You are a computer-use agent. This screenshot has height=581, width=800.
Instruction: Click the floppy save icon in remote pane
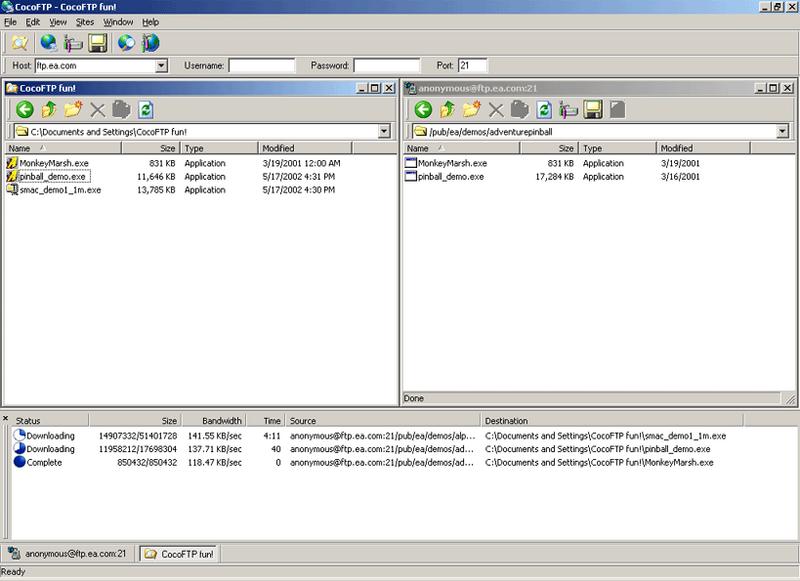click(593, 109)
